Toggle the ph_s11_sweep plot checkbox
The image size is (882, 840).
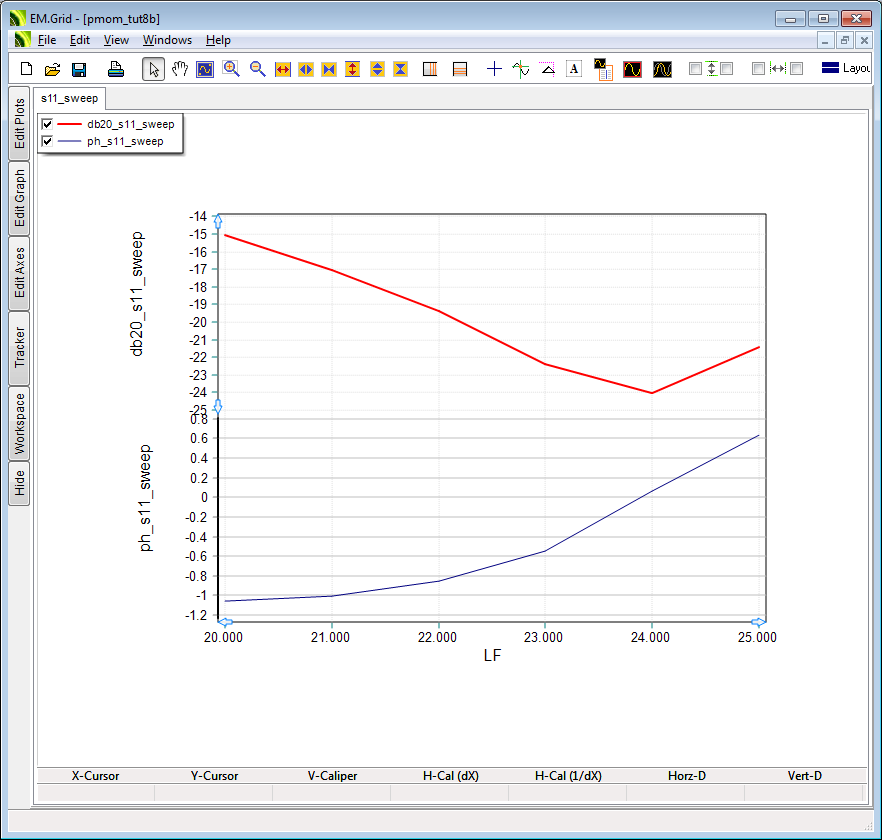47,141
